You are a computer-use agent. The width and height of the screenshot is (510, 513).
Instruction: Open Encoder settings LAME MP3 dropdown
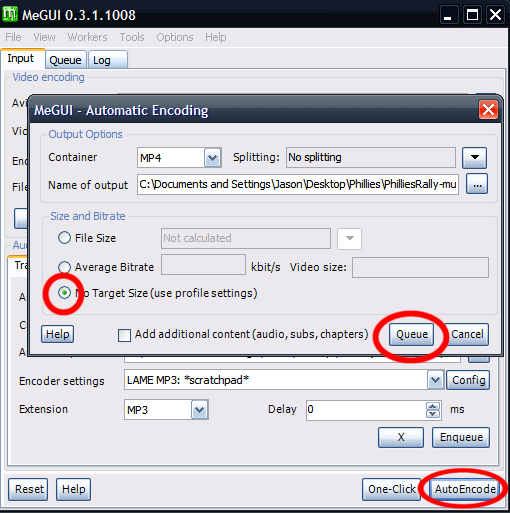(435, 380)
